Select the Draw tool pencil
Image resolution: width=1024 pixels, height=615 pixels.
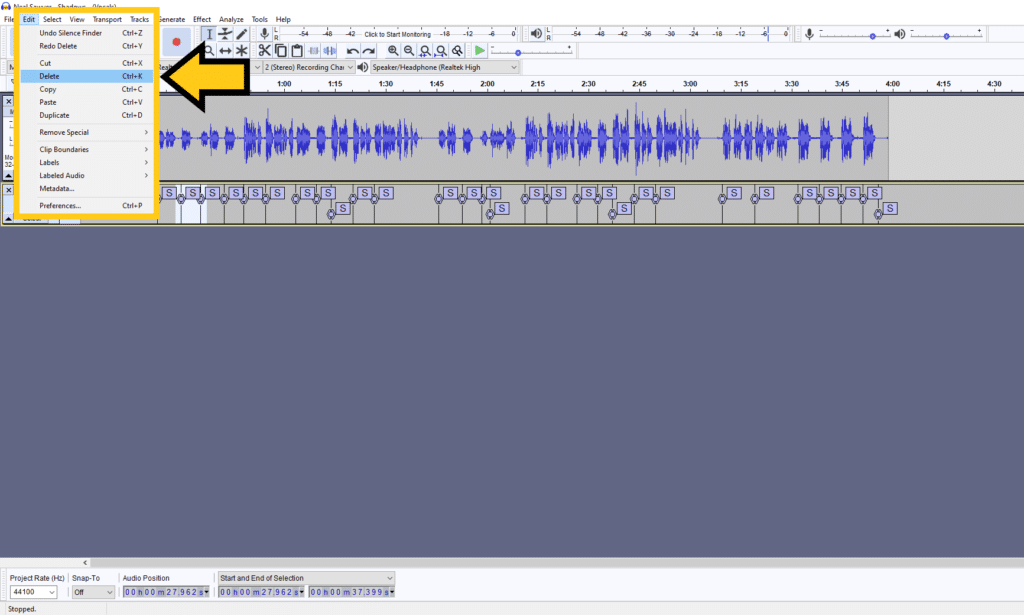pos(241,32)
